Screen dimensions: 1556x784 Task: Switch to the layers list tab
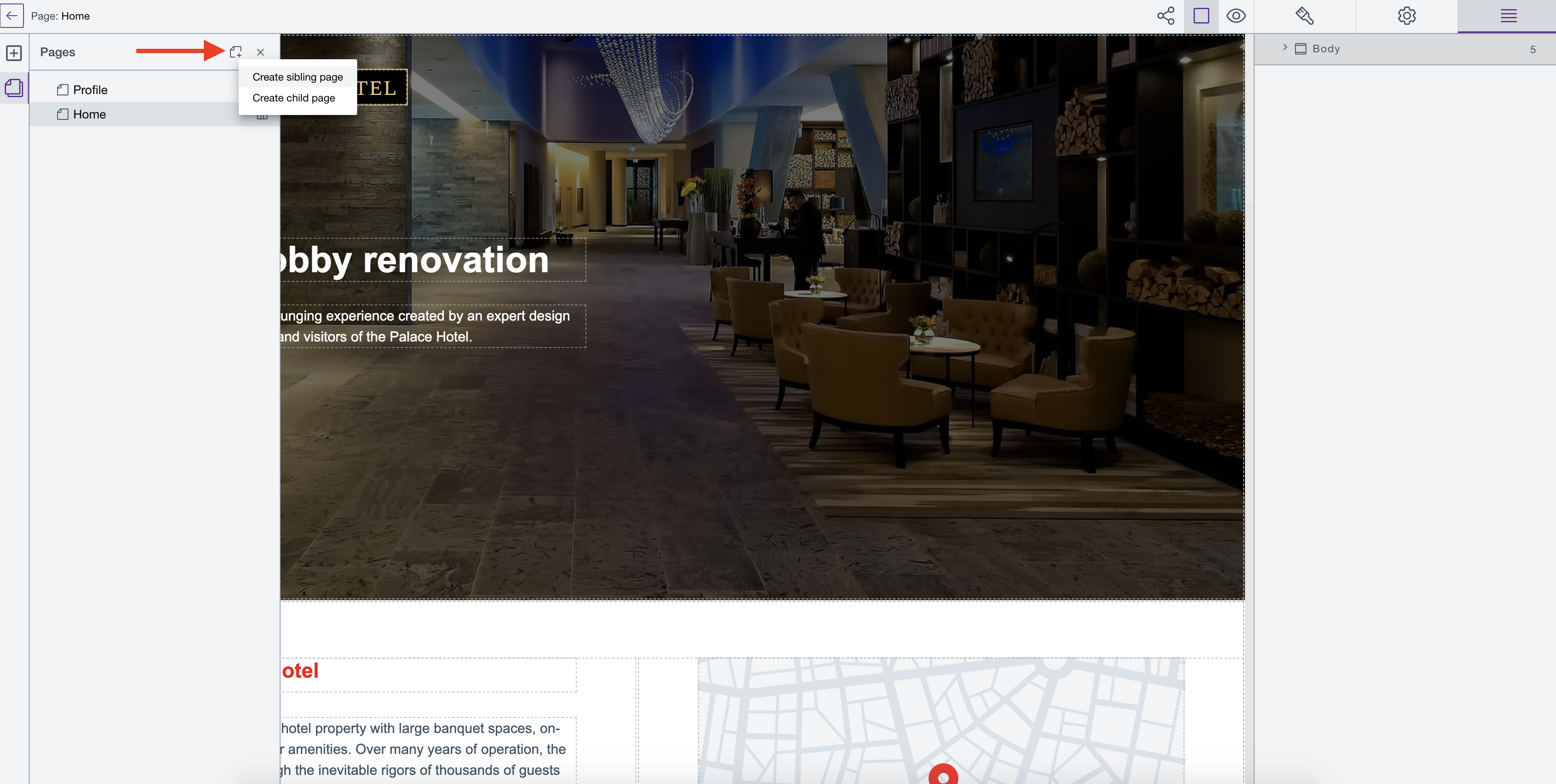pyautogui.click(x=1508, y=16)
